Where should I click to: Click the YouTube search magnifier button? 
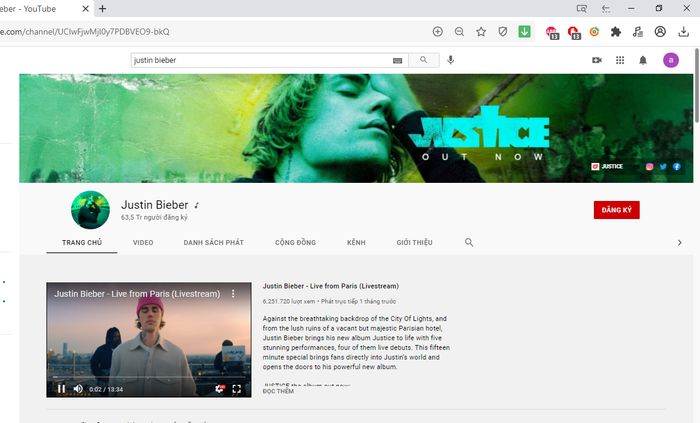[424, 60]
